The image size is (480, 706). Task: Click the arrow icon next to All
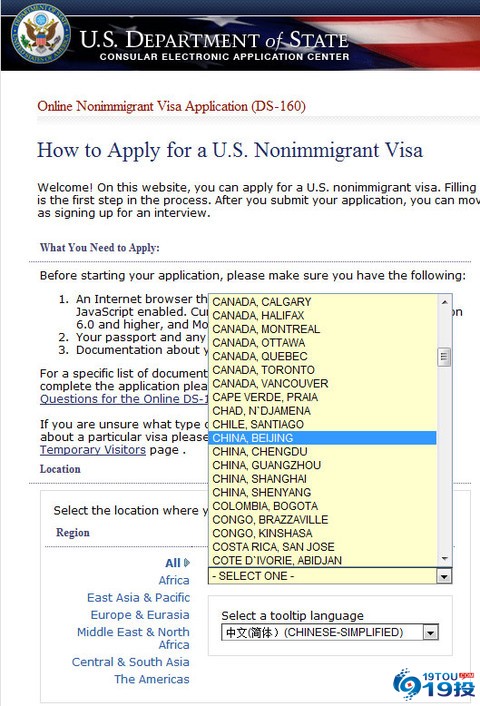(187, 563)
